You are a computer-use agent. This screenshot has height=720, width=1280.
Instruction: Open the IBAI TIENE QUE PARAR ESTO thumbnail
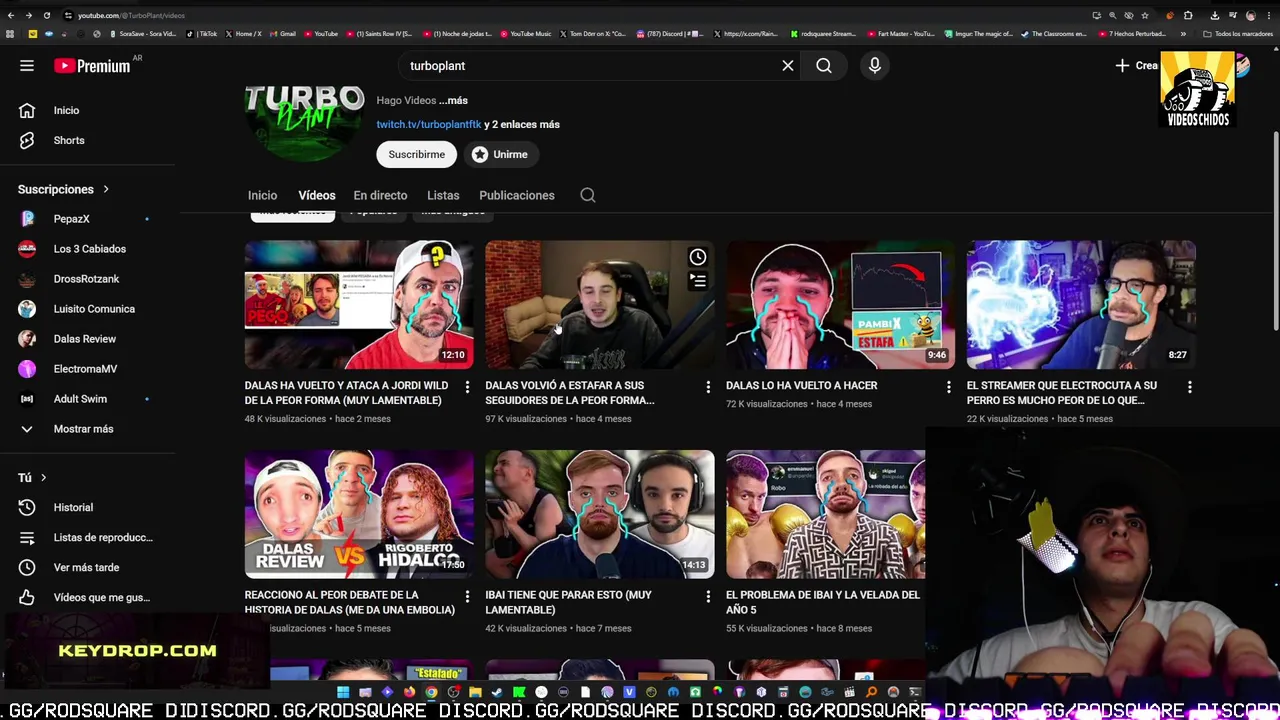(x=600, y=514)
